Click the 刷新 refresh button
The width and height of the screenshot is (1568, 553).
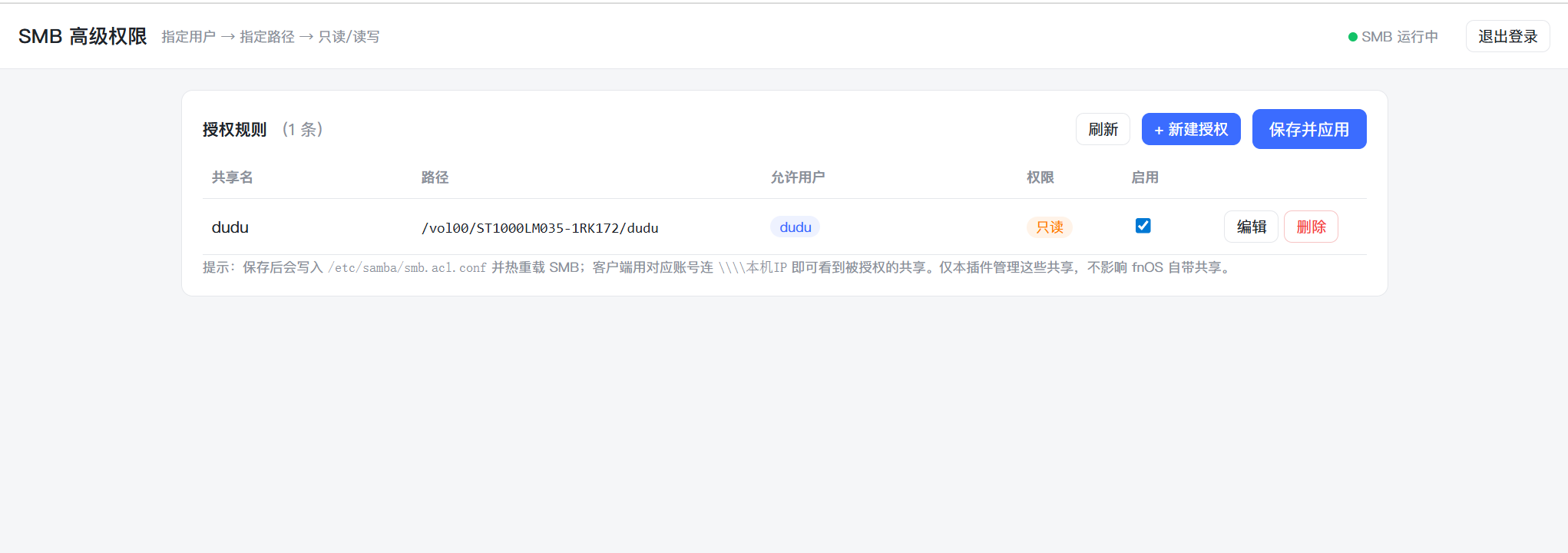click(x=1103, y=129)
